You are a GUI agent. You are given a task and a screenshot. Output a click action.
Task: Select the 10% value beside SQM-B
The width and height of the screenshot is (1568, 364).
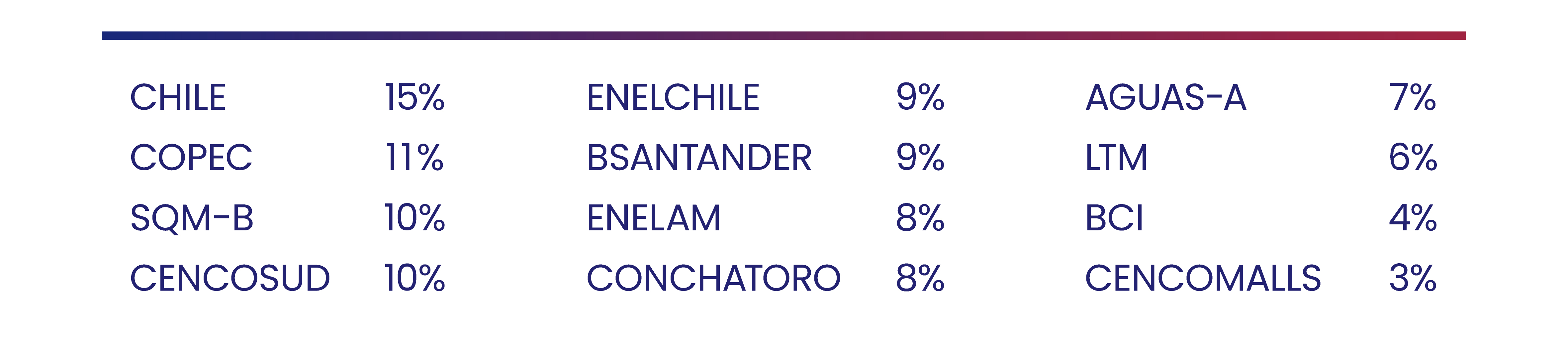click(x=415, y=218)
